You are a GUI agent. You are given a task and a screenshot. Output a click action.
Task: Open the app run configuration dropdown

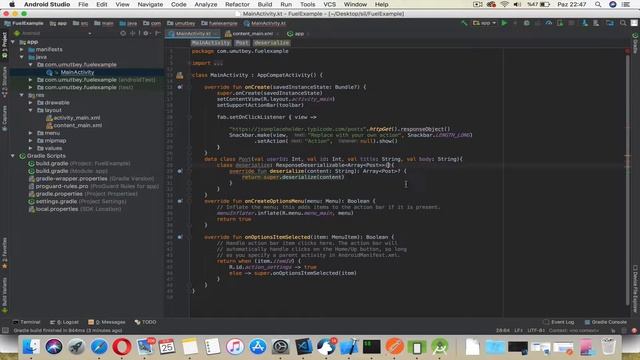pos(484,23)
